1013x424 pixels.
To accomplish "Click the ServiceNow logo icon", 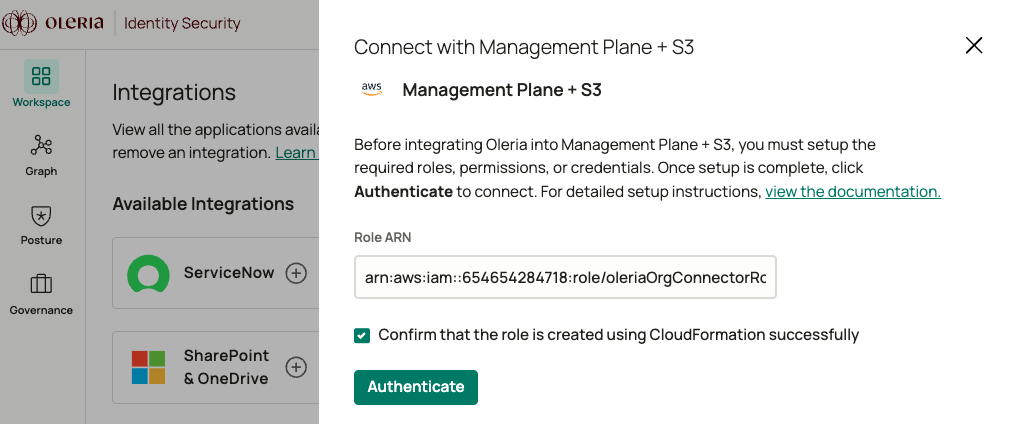I will coord(149,273).
